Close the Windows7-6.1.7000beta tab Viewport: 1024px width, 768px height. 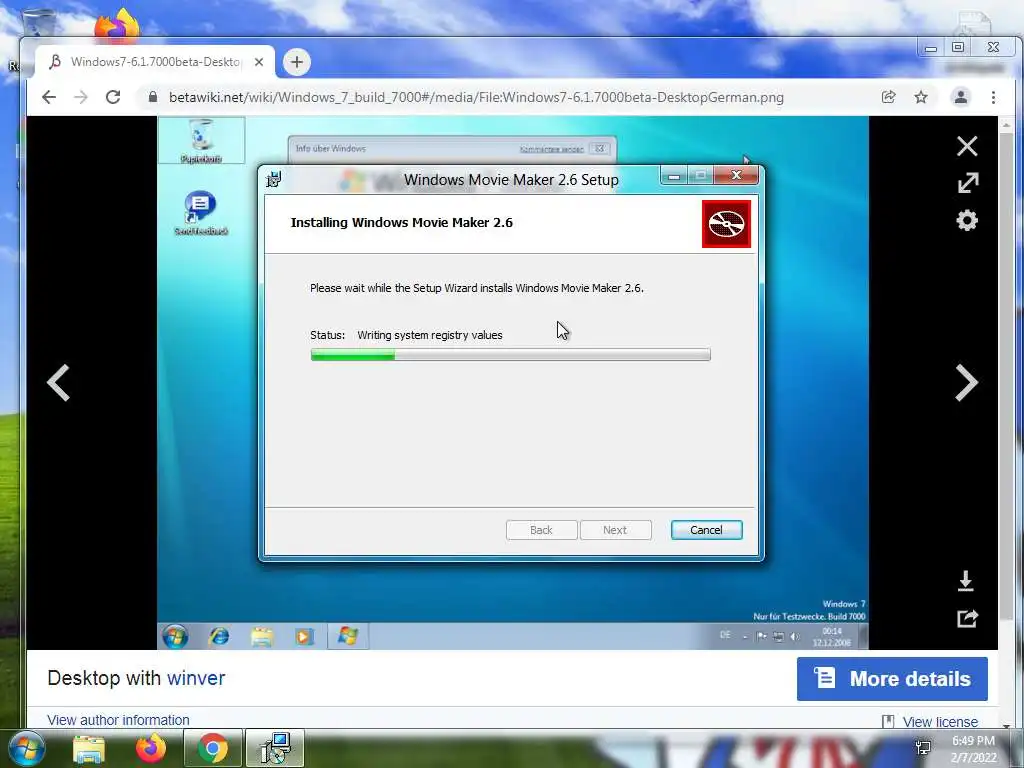pos(259,62)
